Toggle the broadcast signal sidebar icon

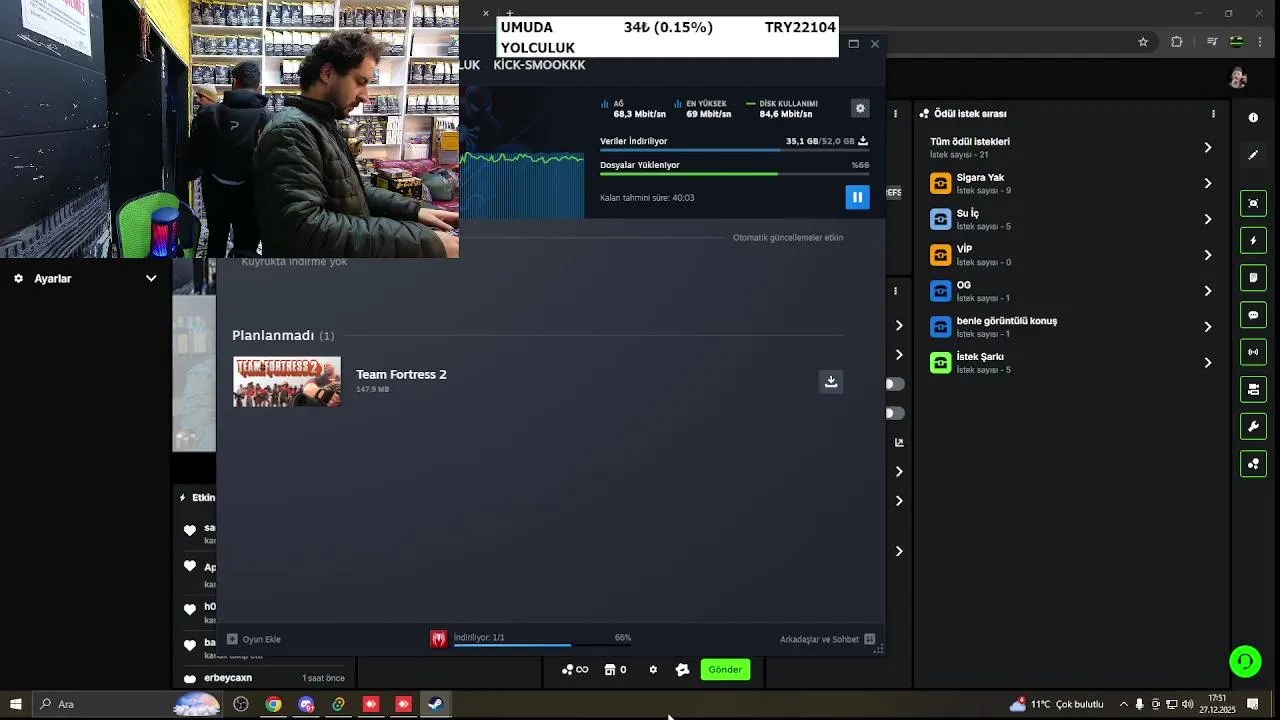pyautogui.click(x=1253, y=352)
